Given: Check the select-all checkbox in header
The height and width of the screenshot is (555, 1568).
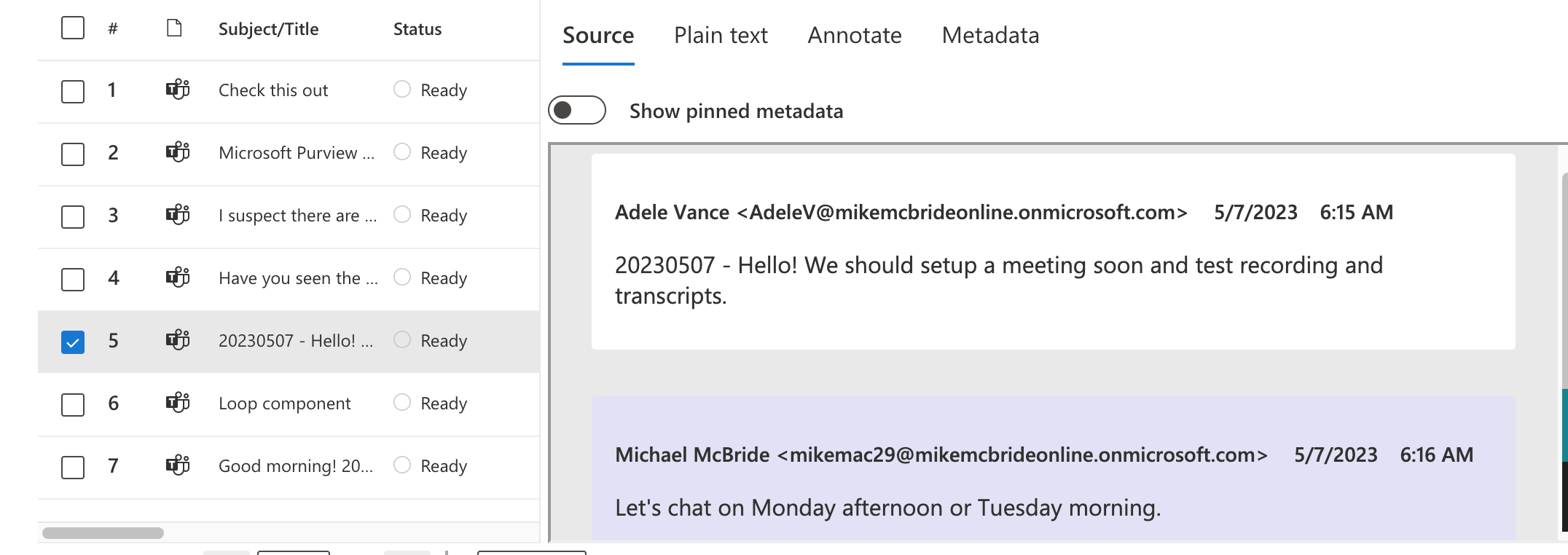Looking at the screenshot, I should (73, 28).
